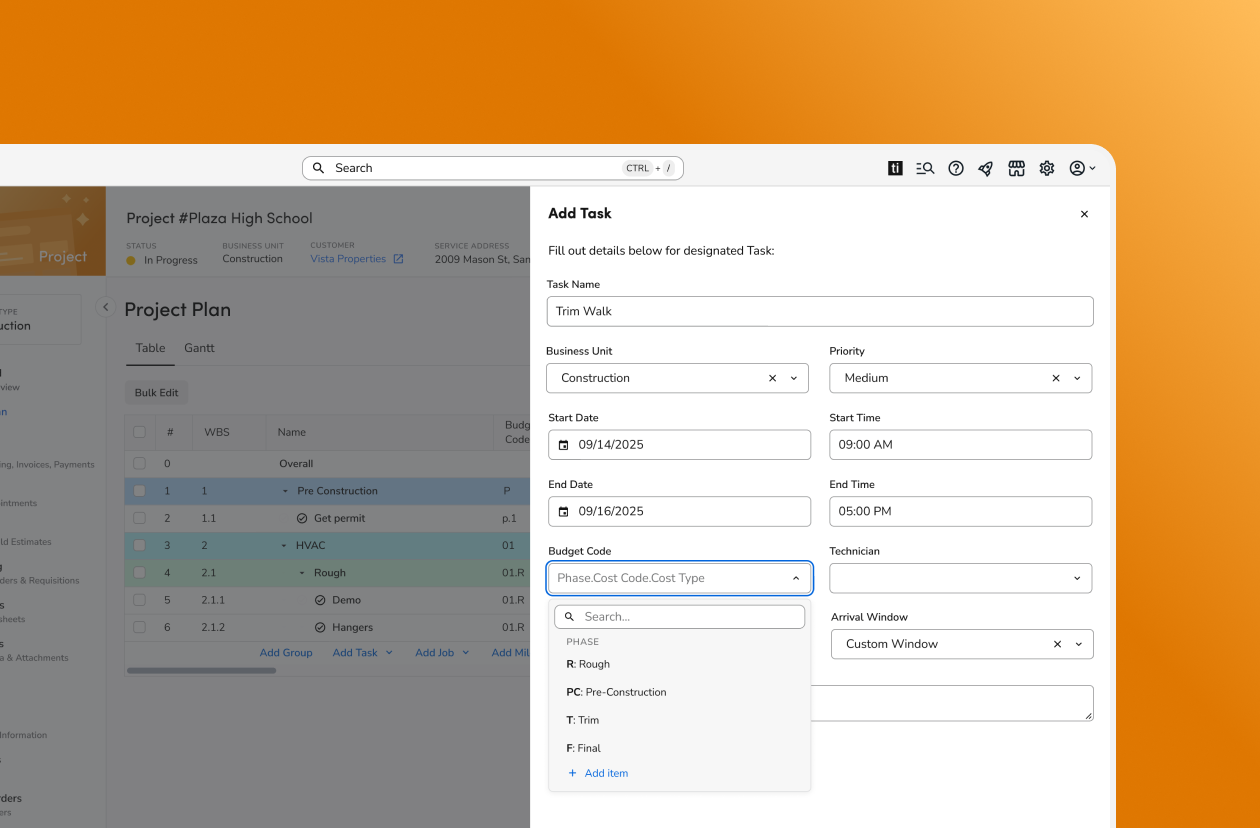Click the top Search bar field
1260x828 pixels.
click(x=493, y=168)
